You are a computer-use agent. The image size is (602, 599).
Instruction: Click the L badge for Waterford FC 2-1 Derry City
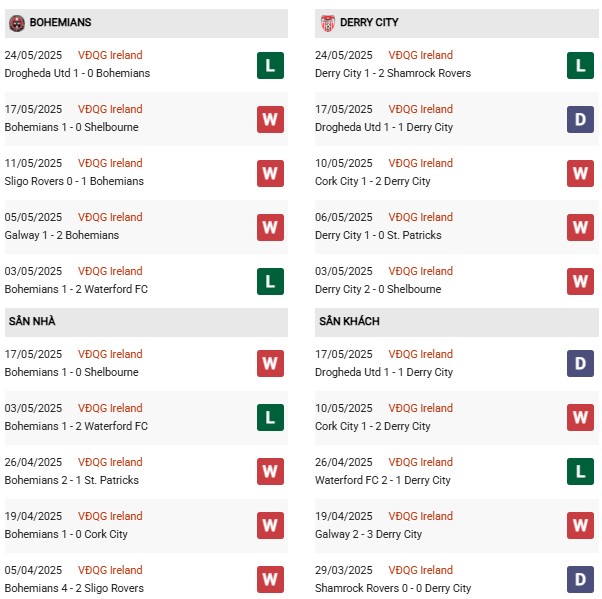point(580,471)
